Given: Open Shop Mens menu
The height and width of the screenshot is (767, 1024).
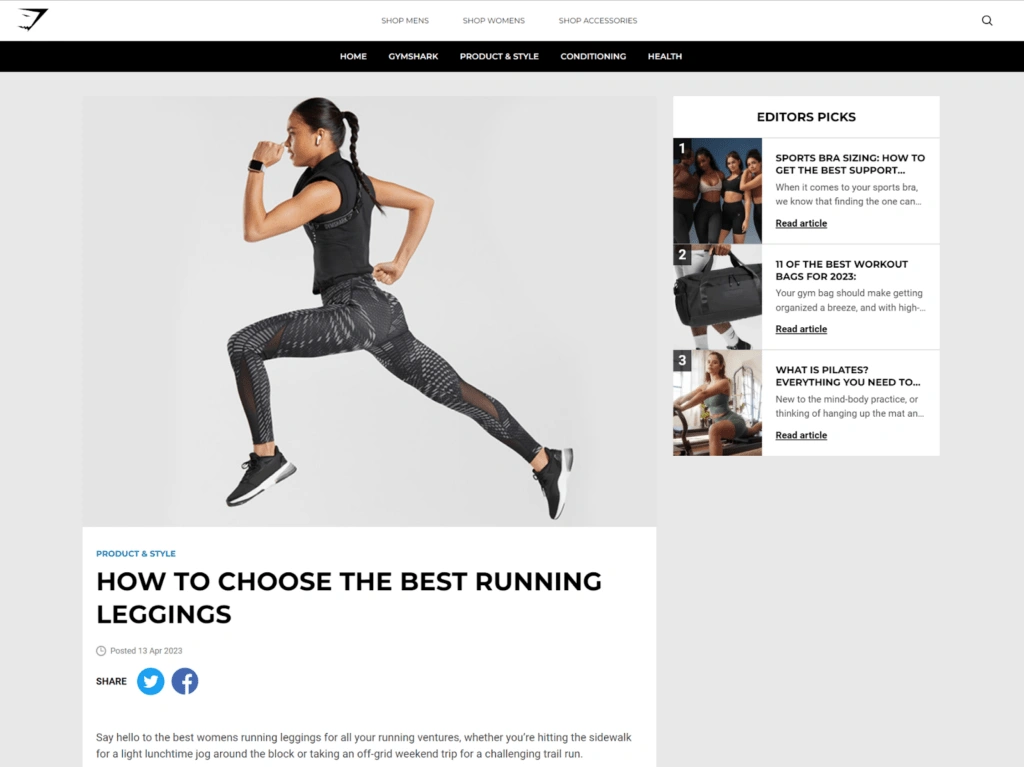Looking at the screenshot, I should click(405, 21).
